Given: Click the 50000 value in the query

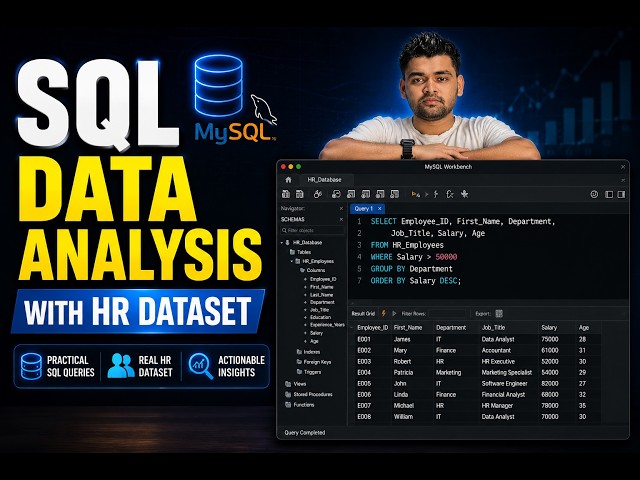Looking at the screenshot, I should pyautogui.click(x=446, y=257).
